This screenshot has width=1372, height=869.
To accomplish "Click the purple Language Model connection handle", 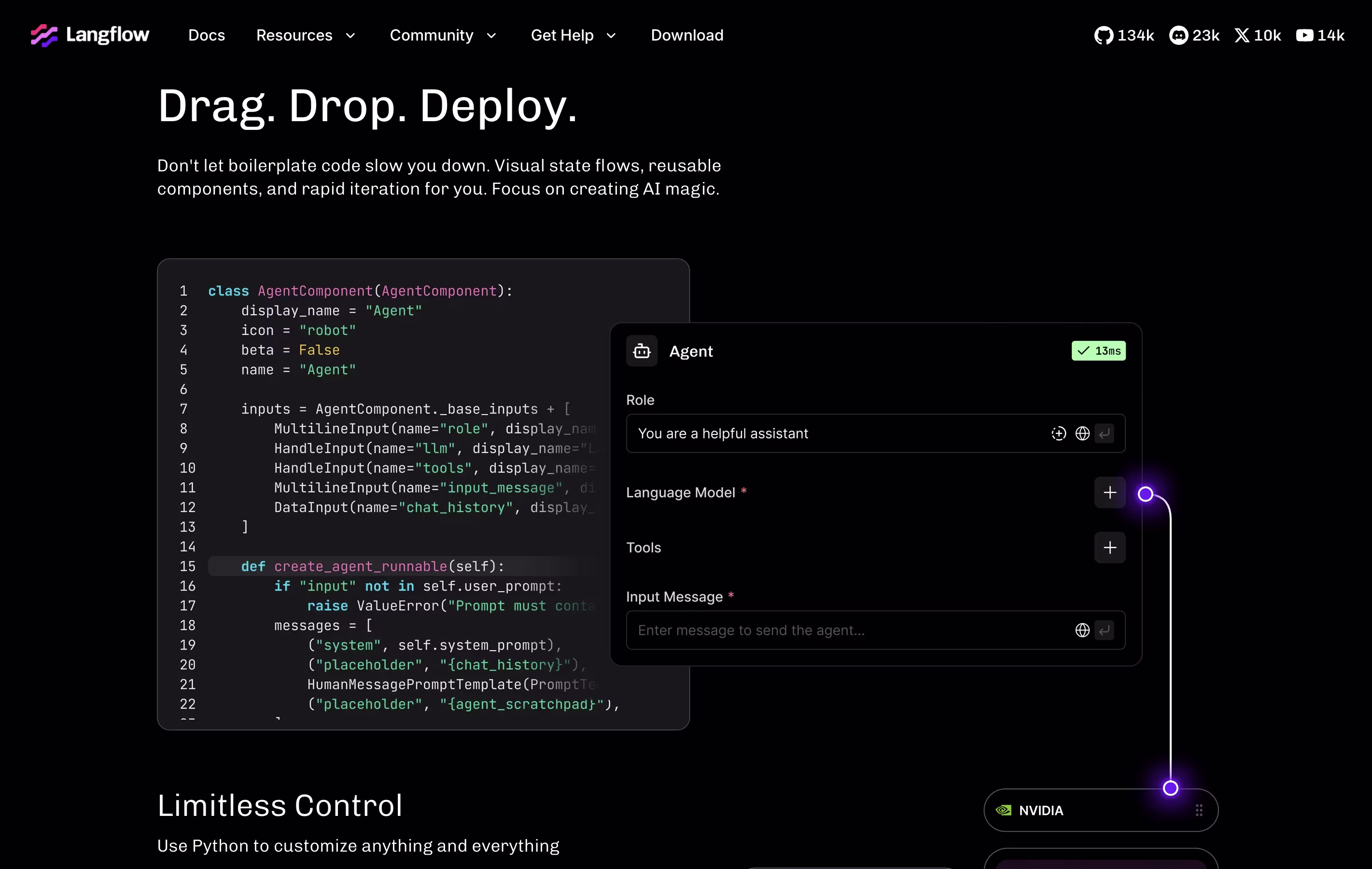I will coord(1145,494).
